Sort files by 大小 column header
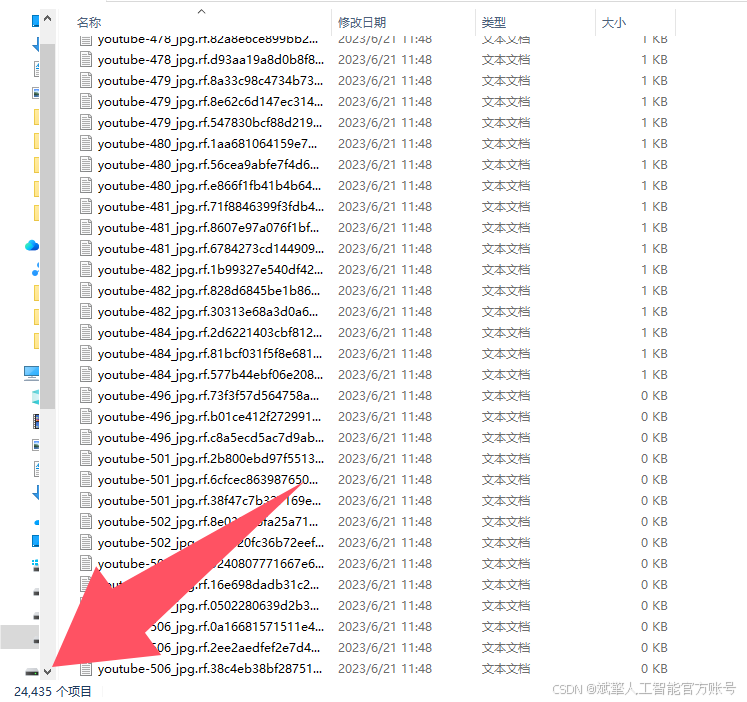This screenshot has height=702, width=747. point(614,22)
